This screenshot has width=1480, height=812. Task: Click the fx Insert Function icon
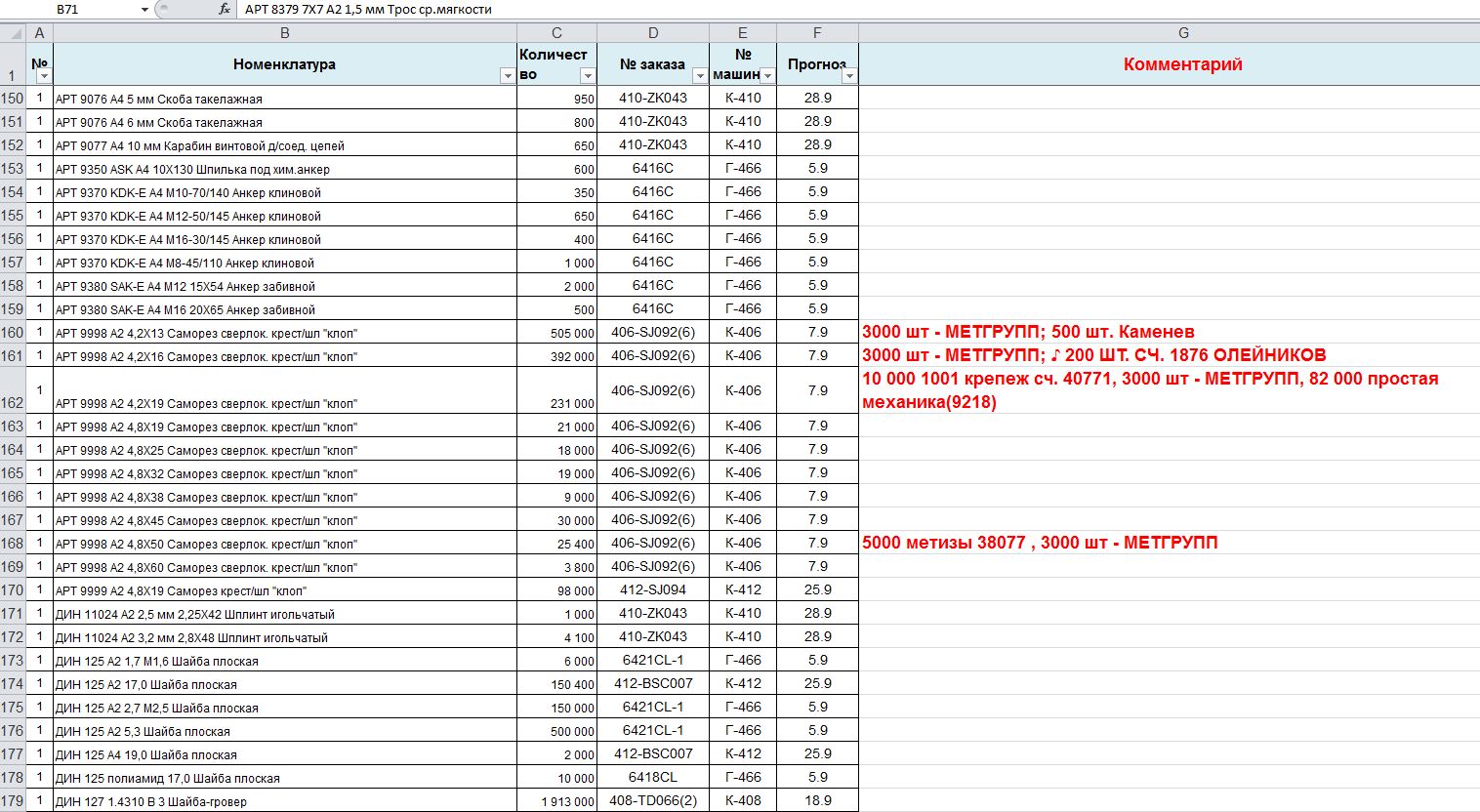coord(225,9)
